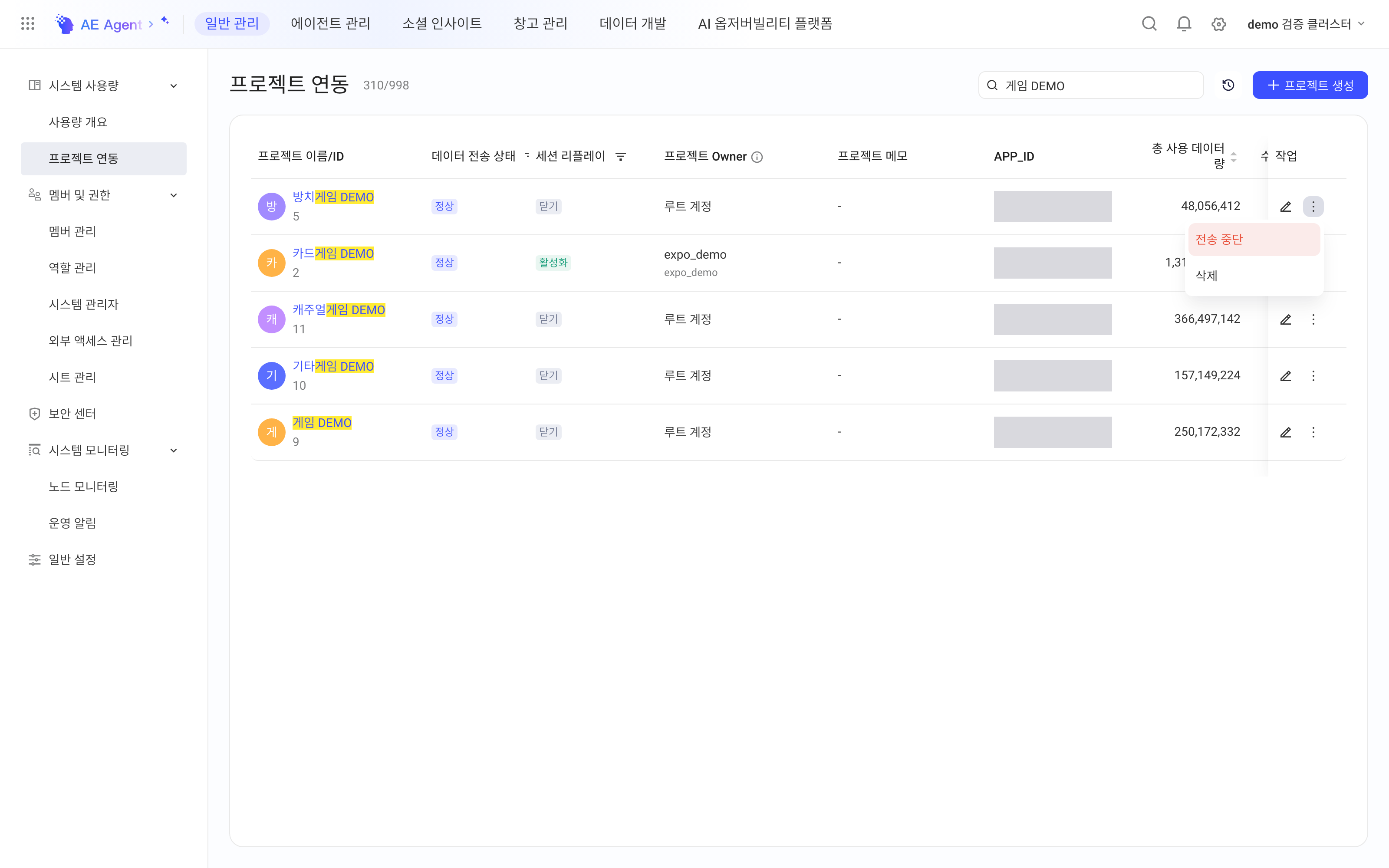1389x868 pixels.
Task: Collapse the 시스템 사용량 section
Action: 173,86
